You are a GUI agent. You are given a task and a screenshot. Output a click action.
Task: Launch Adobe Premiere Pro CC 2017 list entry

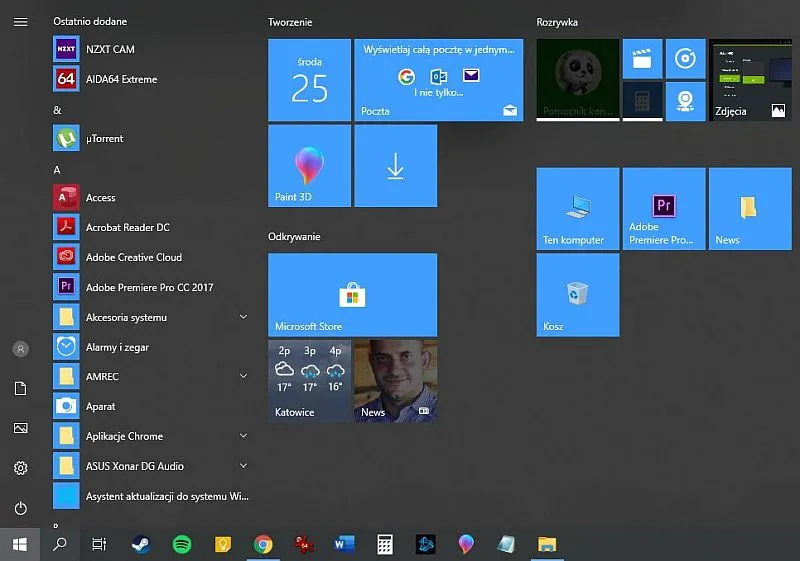click(x=152, y=287)
